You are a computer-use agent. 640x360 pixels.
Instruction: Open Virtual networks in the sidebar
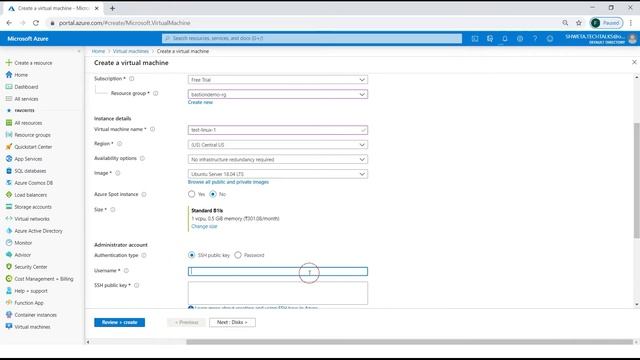(x=32, y=219)
